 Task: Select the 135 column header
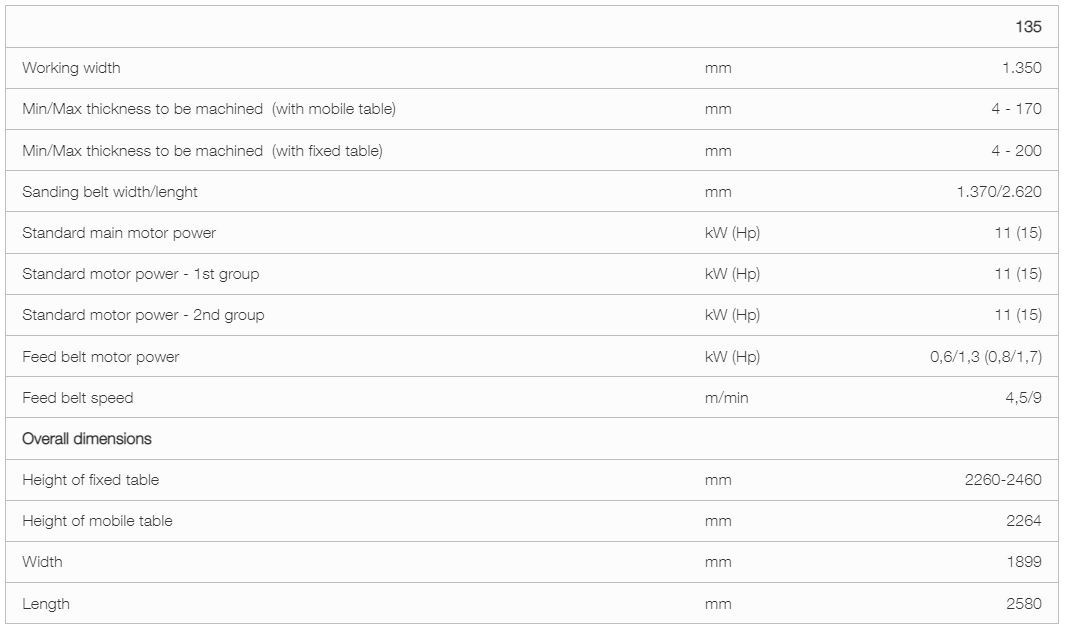point(1028,27)
